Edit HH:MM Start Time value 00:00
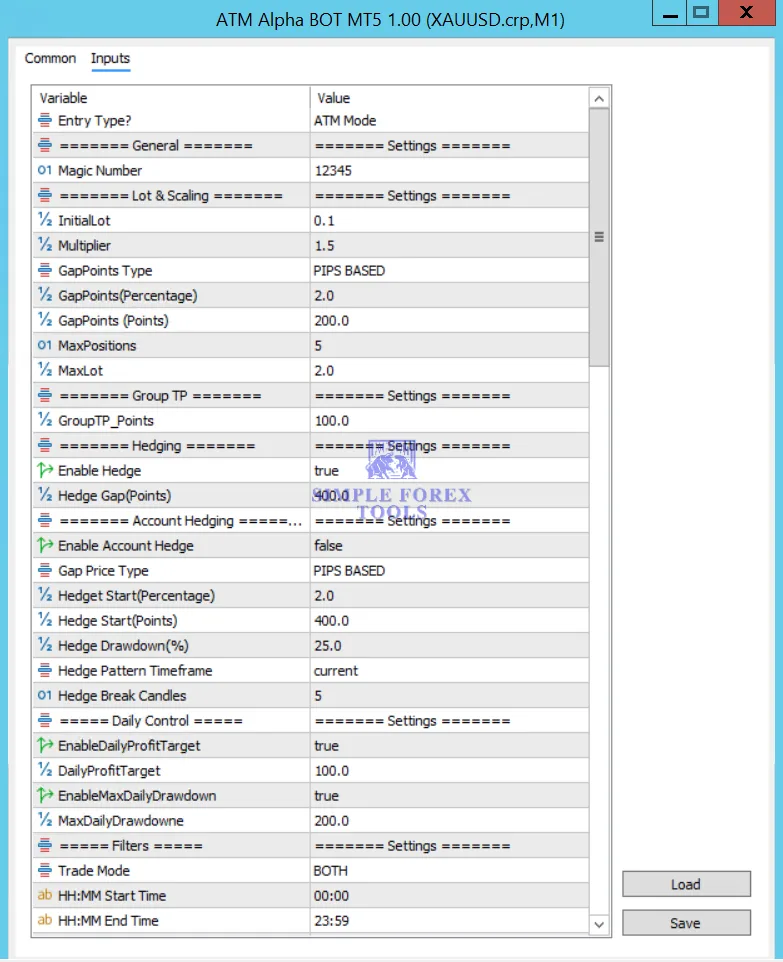The image size is (783, 962). [x=449, y=896]
